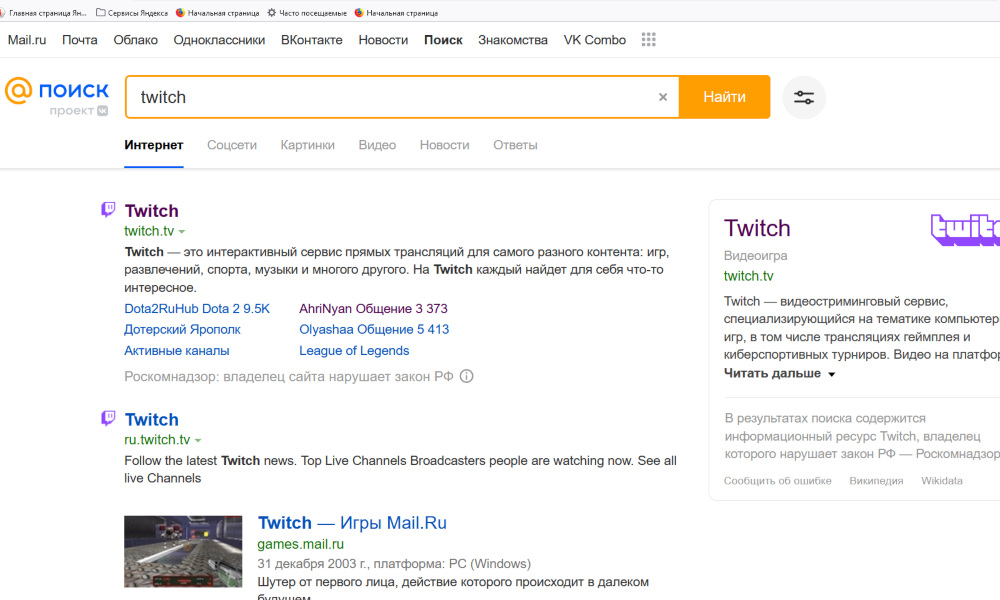
Task: Open Twitch — Игры Mail.Ru result
Action: (x=352, y=523)
